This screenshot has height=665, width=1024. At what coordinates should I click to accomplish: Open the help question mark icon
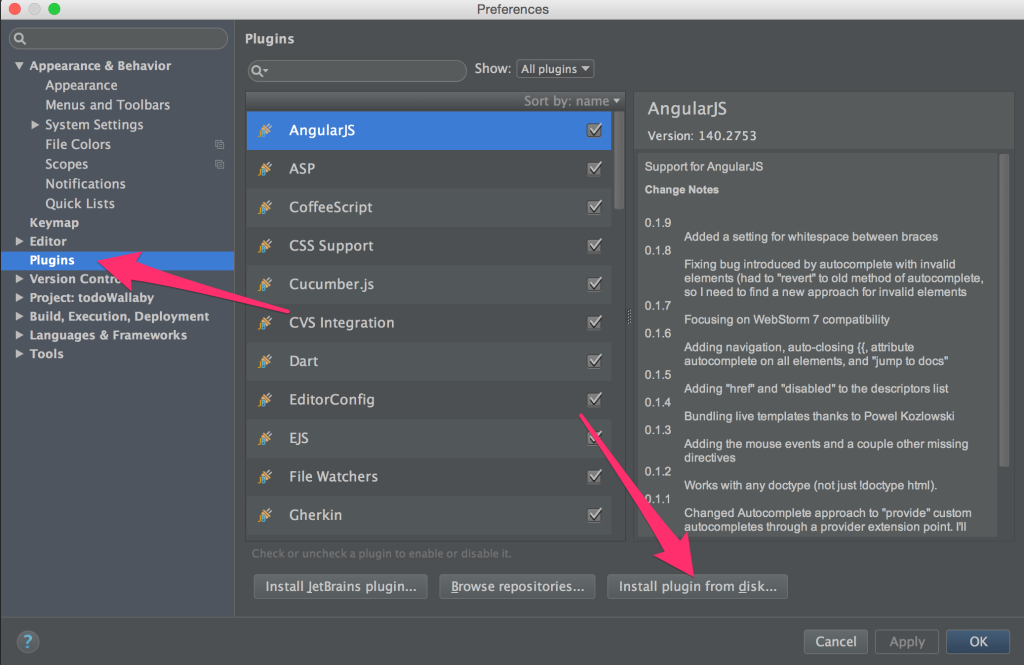pyautogui.click(x=27, y=641)
